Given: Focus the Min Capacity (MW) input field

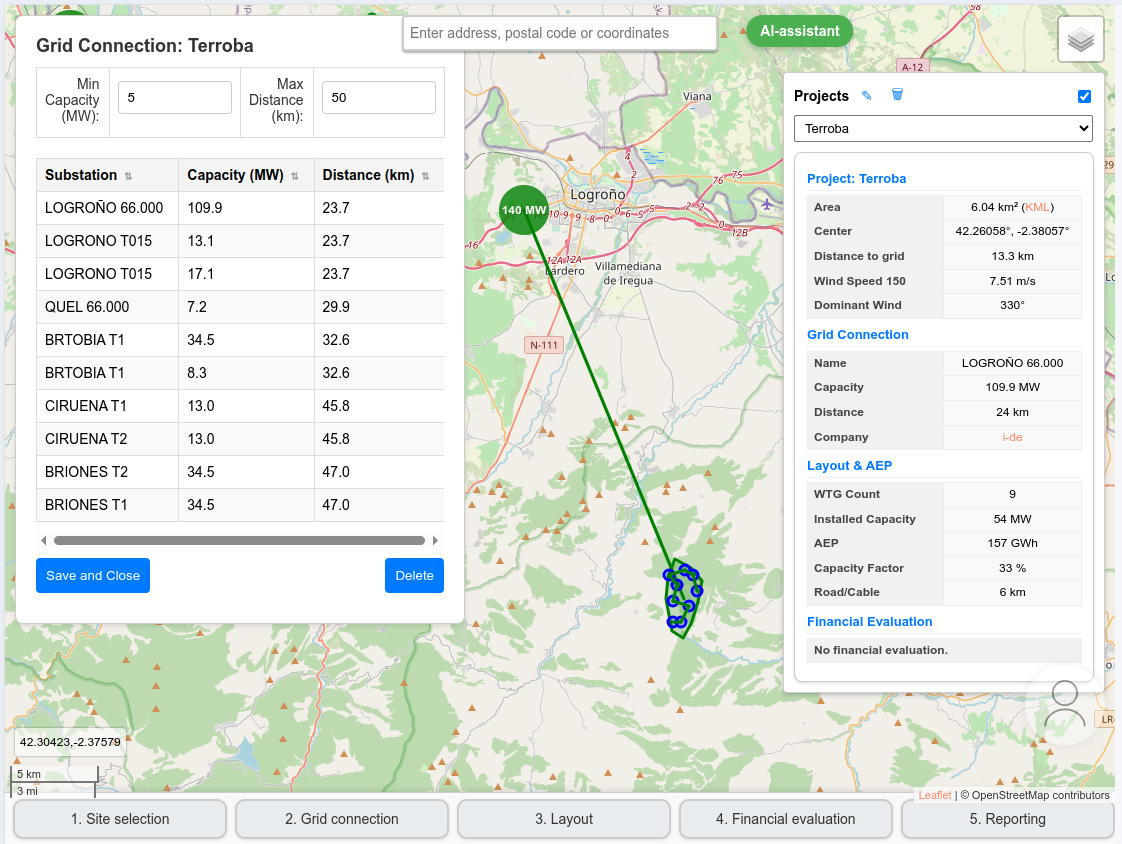Looking at the screenshot, I should [175, 98].
